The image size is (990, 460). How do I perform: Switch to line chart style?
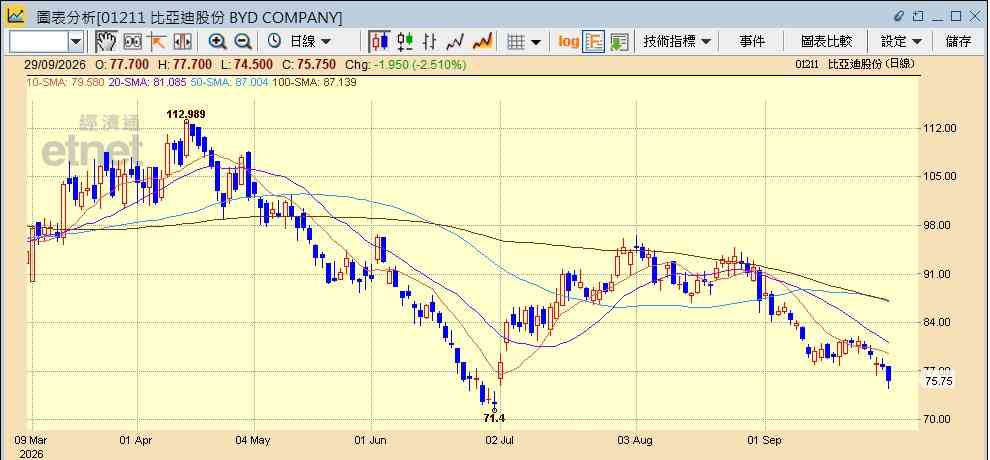tap(456, 42)
